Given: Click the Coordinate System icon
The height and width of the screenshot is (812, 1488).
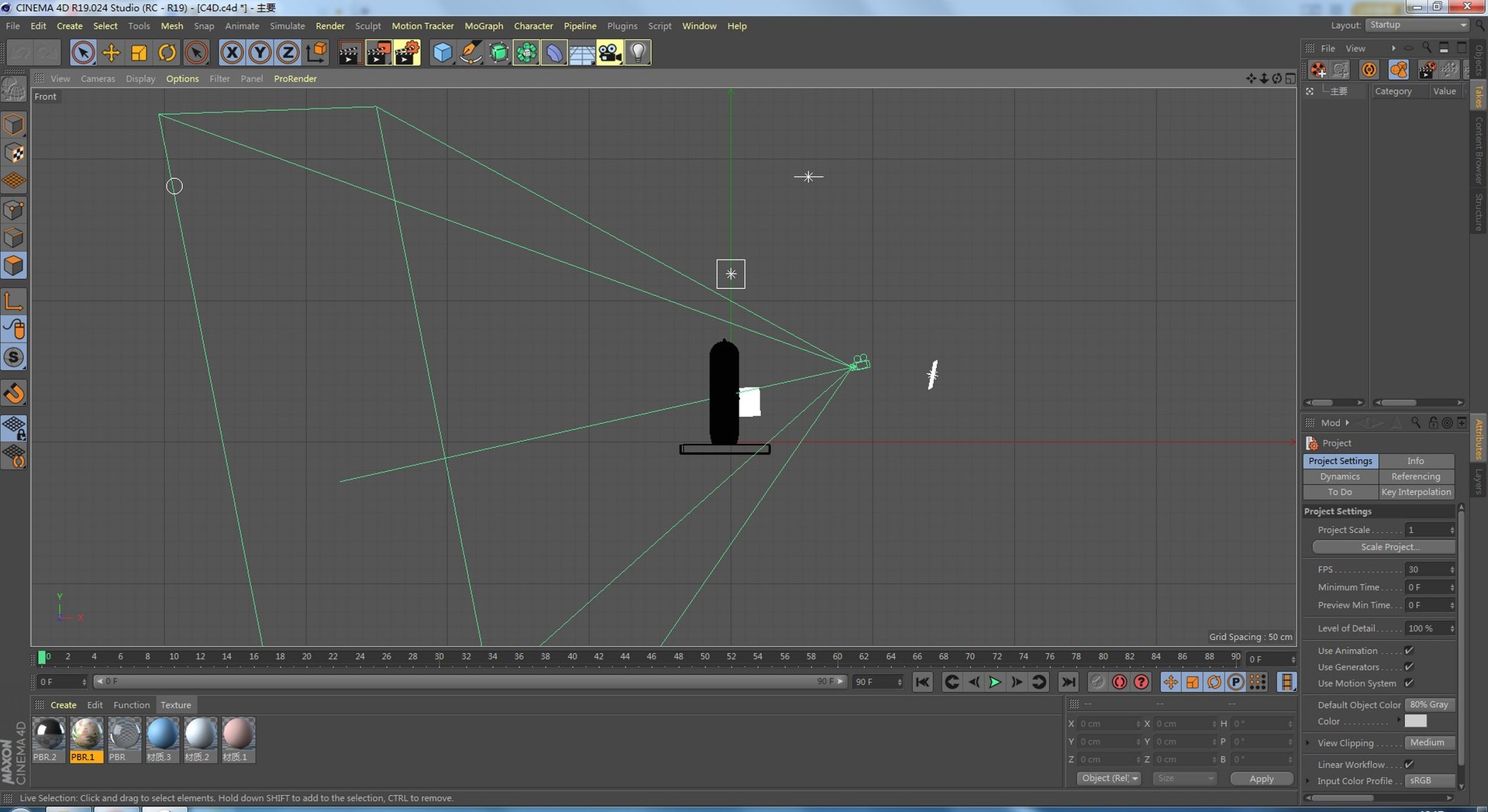Looking at the screenshot, I should tap(315, 53).
